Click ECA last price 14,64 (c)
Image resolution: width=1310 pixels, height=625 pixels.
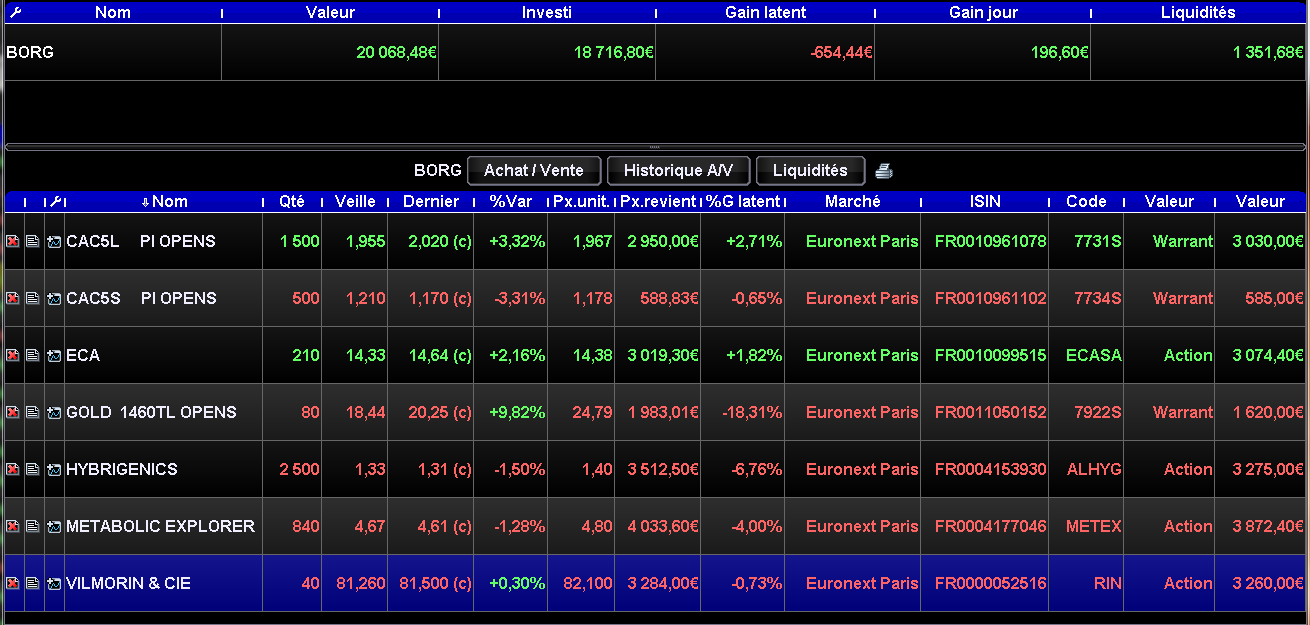coord(440,355)
